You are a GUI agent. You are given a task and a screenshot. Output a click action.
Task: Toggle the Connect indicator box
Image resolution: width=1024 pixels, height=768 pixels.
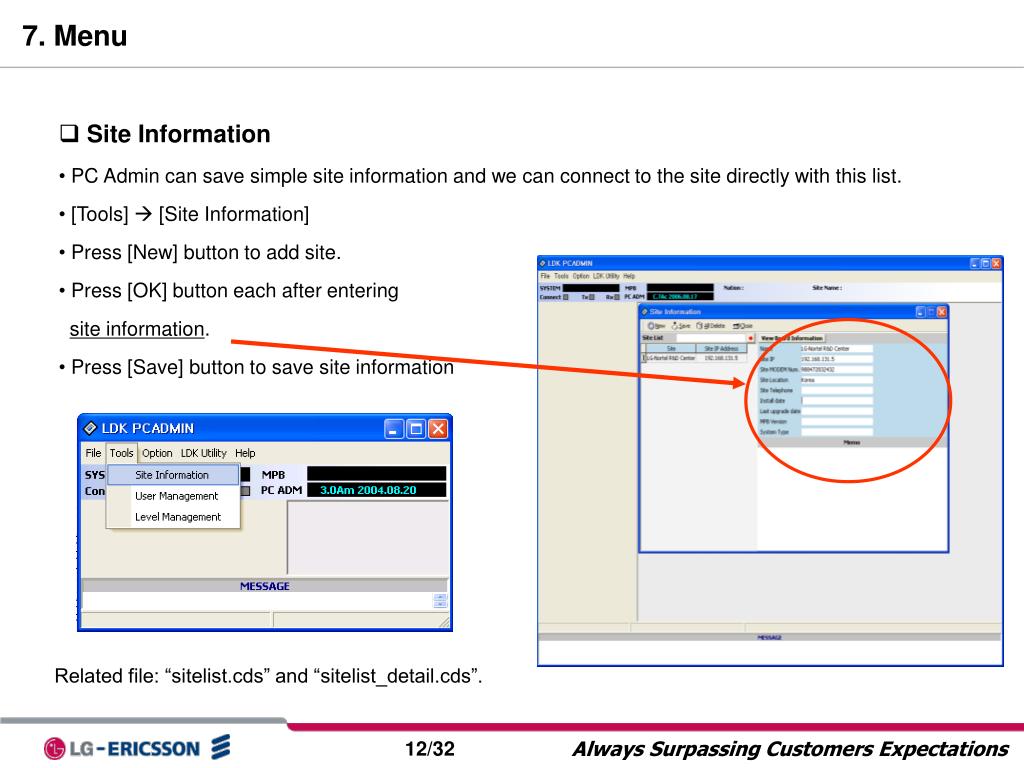566,297
